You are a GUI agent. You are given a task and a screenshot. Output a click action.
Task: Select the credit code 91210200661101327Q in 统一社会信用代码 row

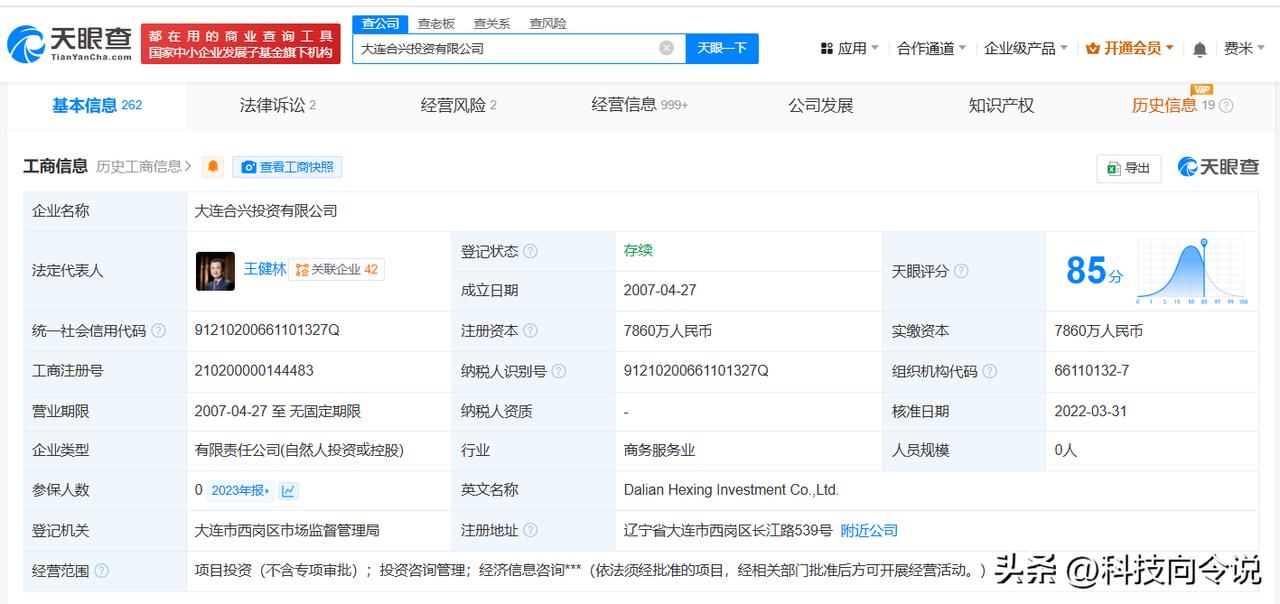point(267,330)
